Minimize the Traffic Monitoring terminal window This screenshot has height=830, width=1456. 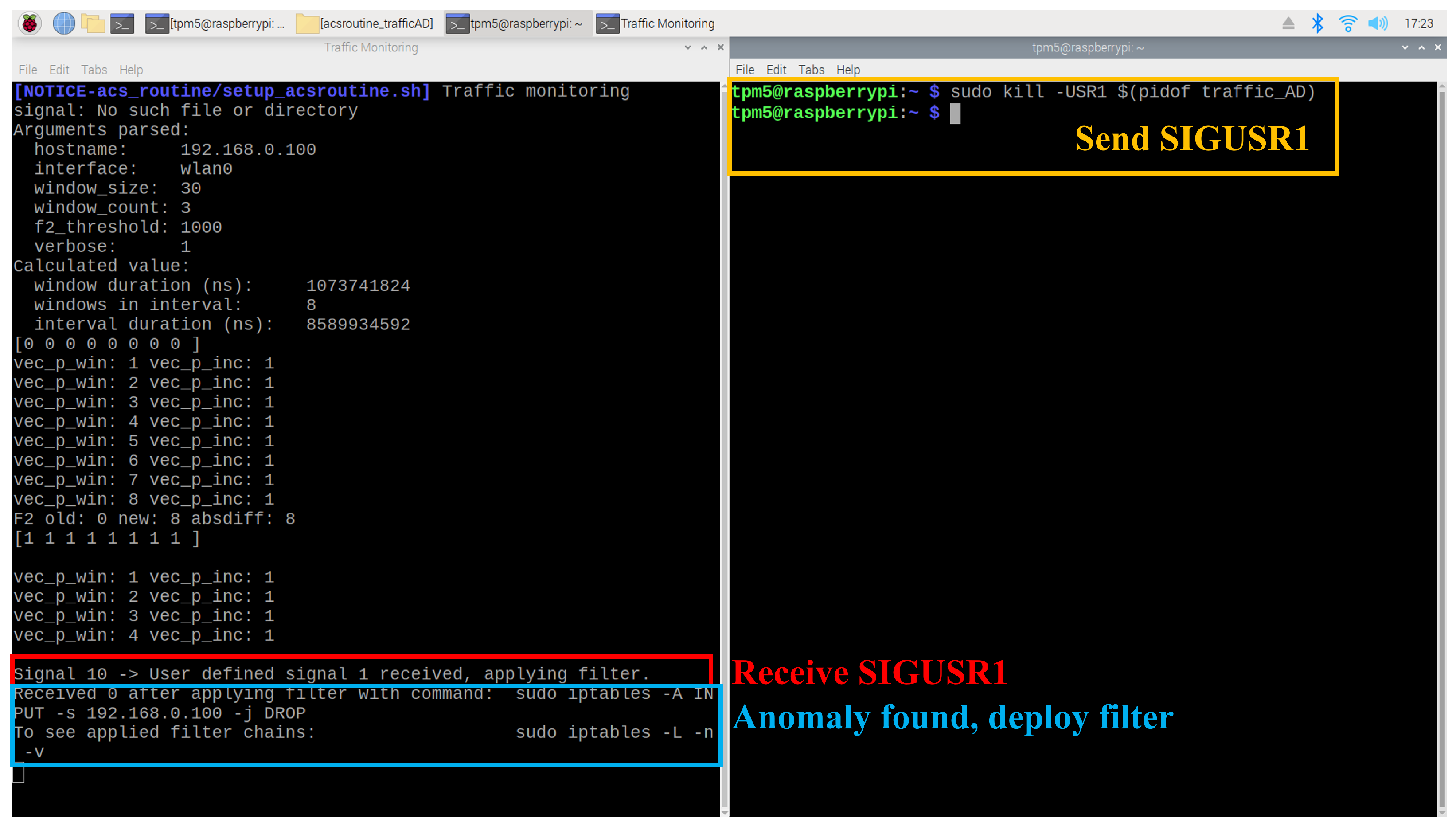tap(688, 47)
